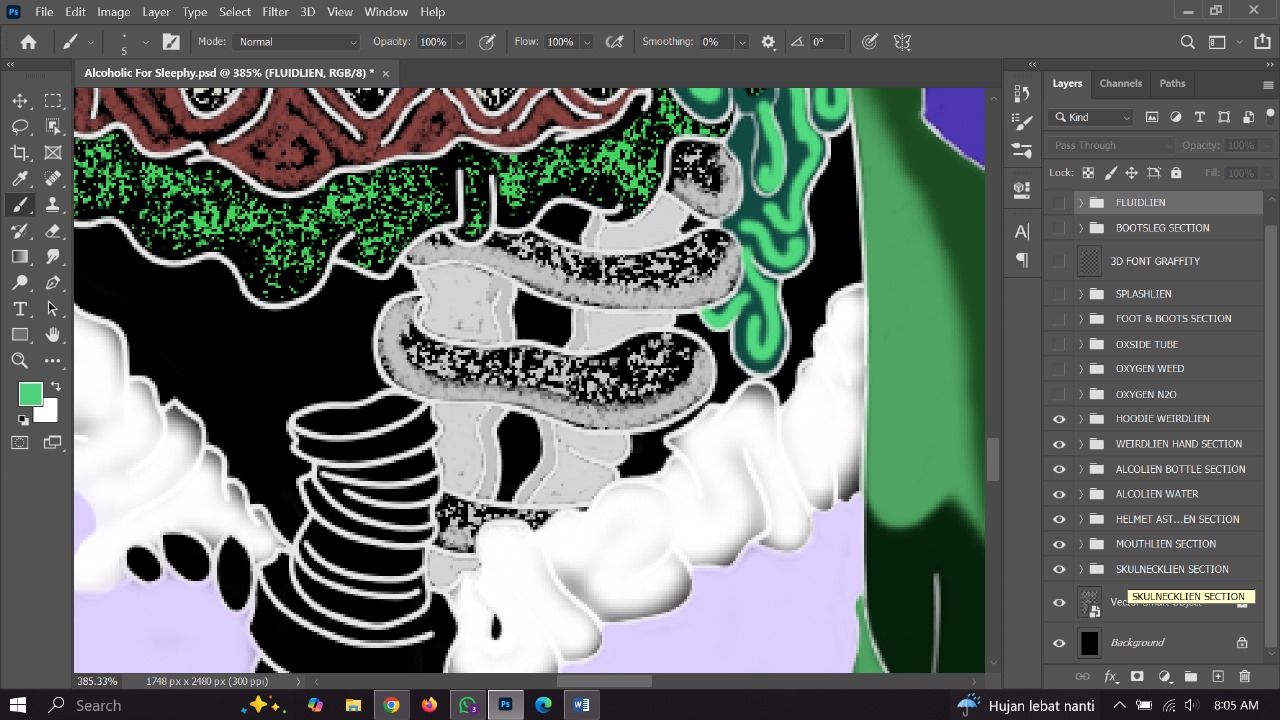Open the Filter menu

[x=275, y=11]
